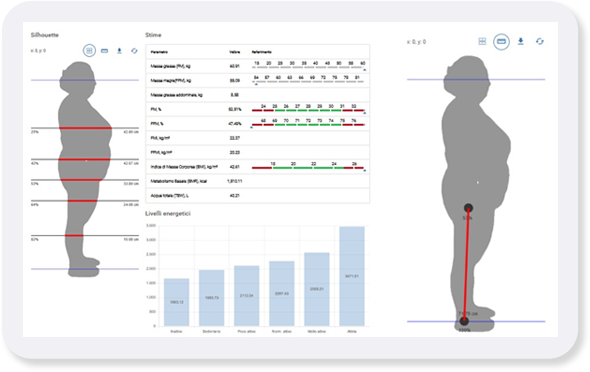Click the top red waist line on left silhouette
This screenshot has width=590, height=372.
pyautogui.click(x=85, y=128)
